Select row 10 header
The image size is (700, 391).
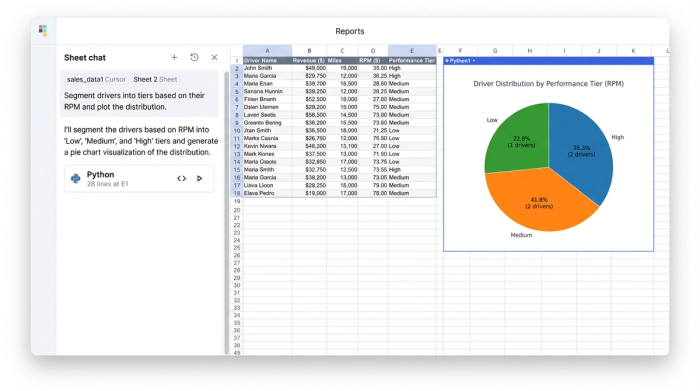(237, 130)
